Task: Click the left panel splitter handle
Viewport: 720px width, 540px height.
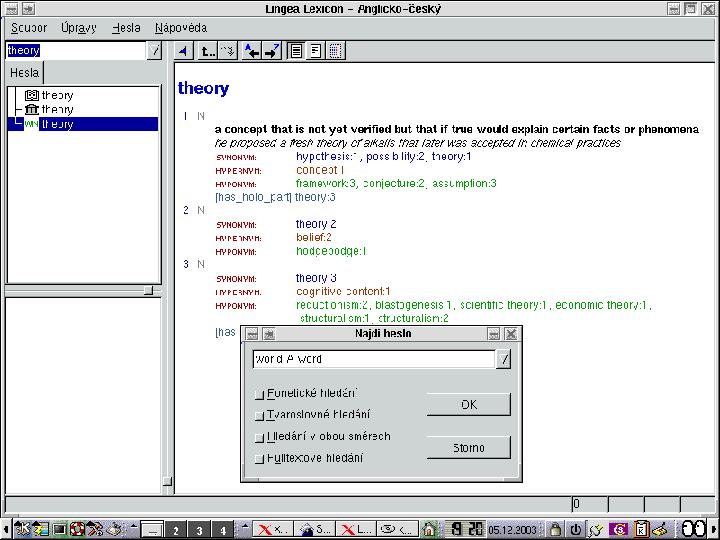Action: pos(148,290)
